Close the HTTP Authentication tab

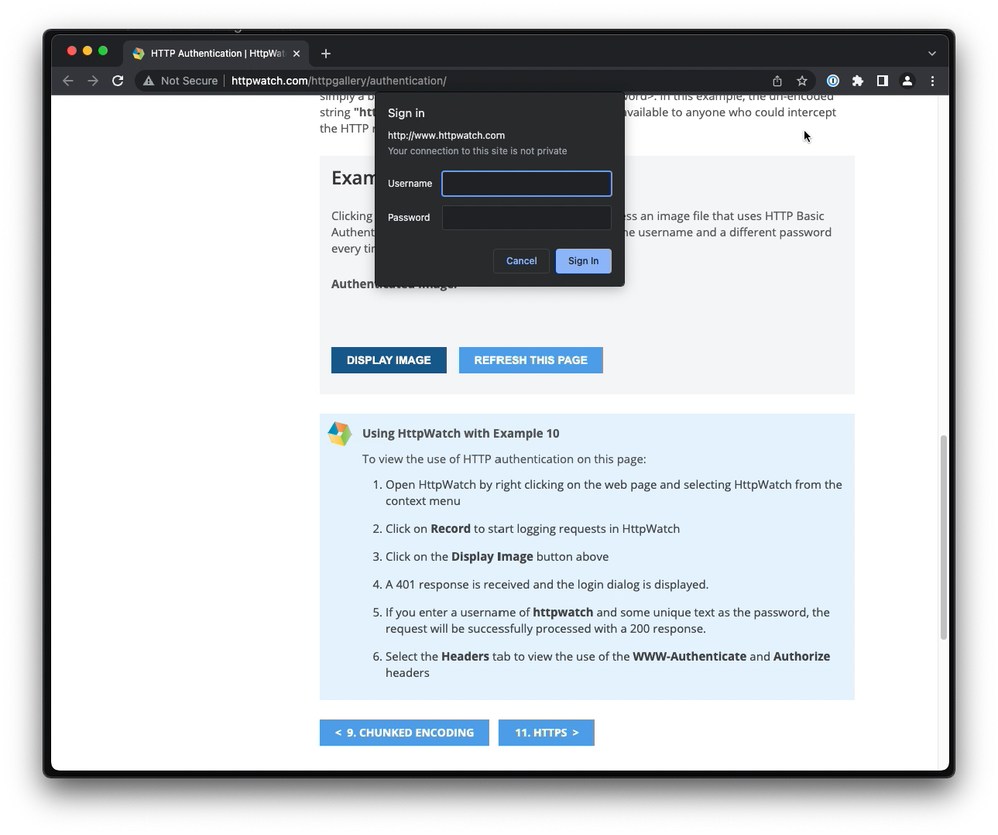click(x=296, y=53)
